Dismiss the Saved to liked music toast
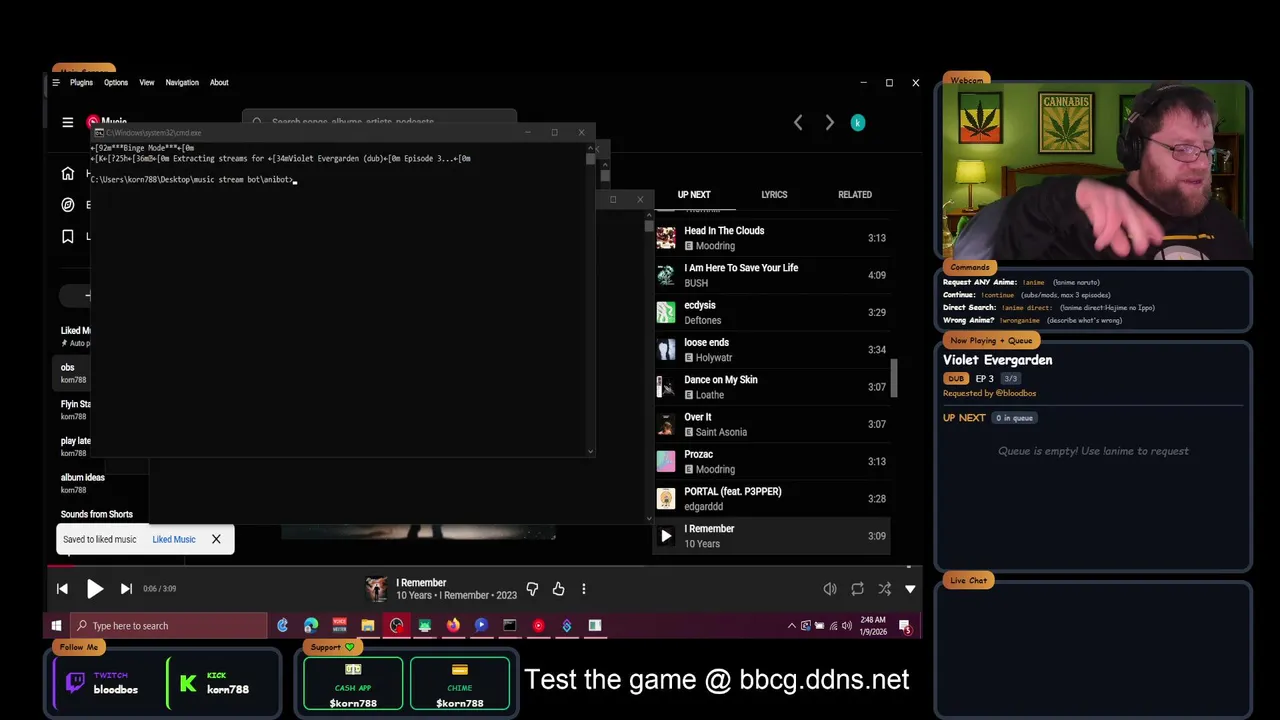This screenshot has height=720, width=1280. coord(216,540)
